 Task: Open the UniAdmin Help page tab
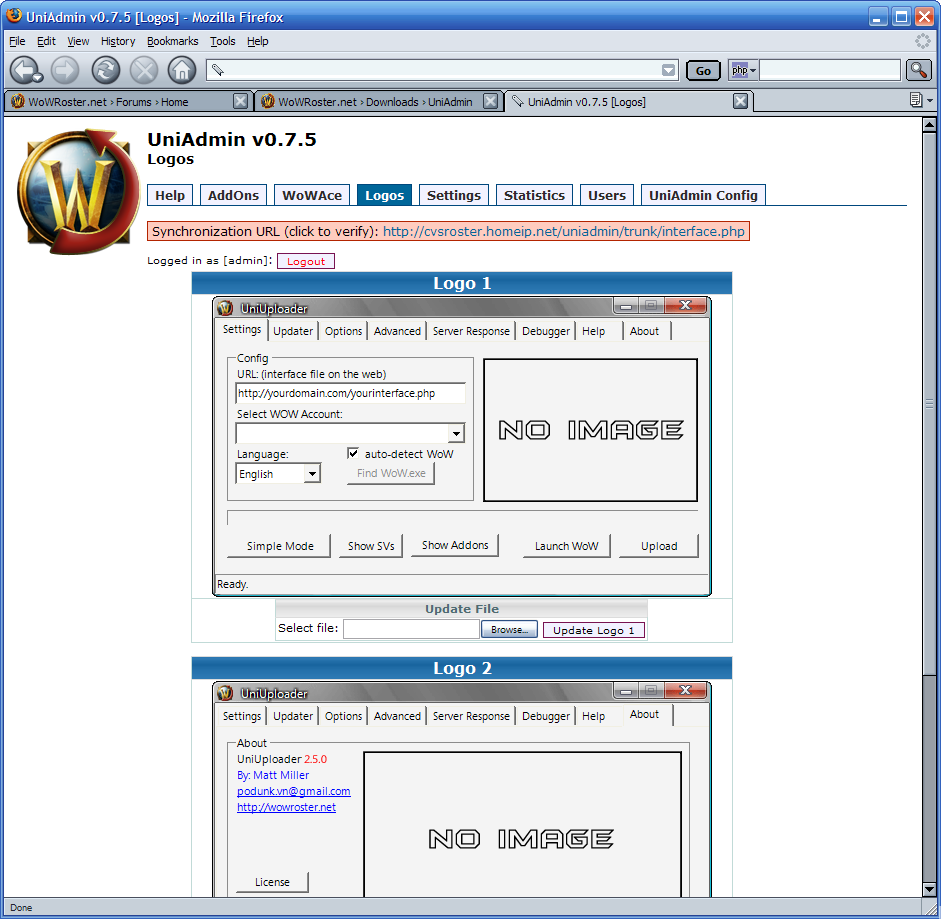click(x=170, y=195)
